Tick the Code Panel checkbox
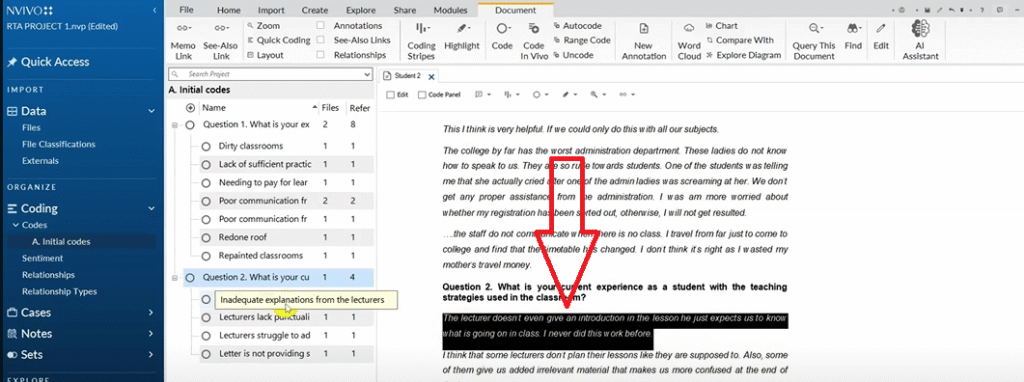Viewport: 1024px width, 382px height. [x=422, y=95]
